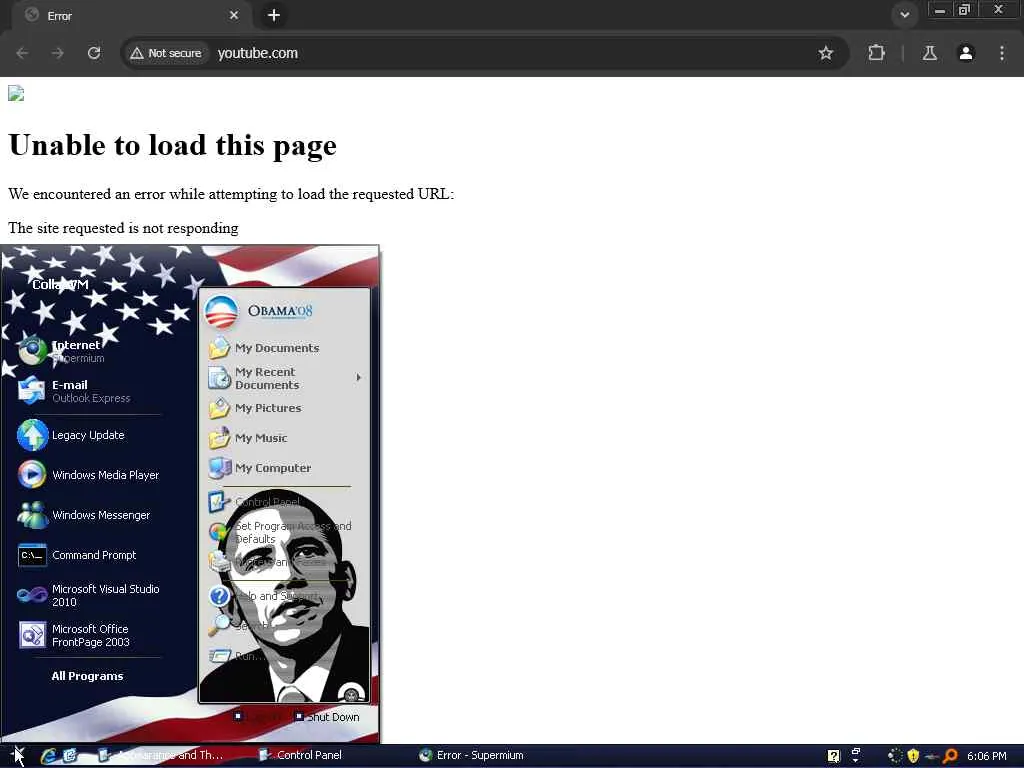
Task: Select the Error browser tab
Action: pyautogui.click(x=131, y=15)
